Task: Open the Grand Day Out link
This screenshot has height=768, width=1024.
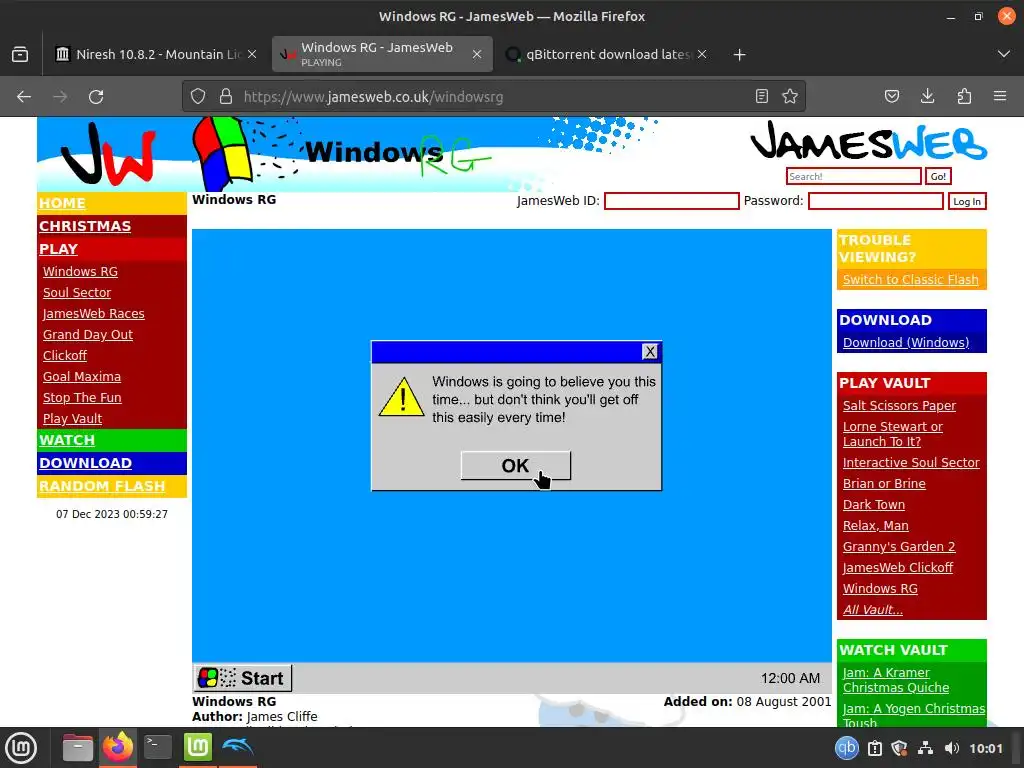Action: tap(88, 334)
